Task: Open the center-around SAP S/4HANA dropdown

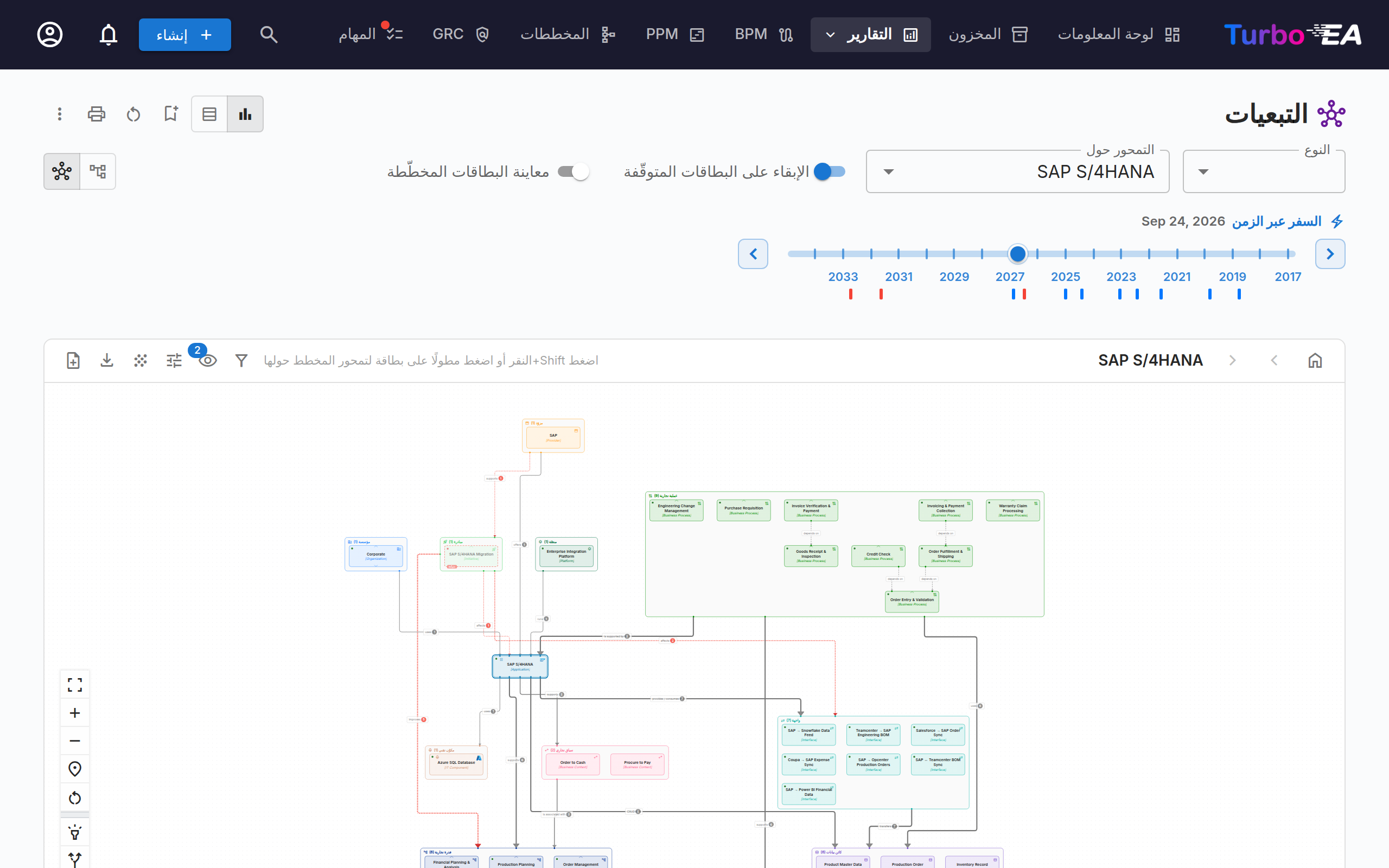Action: (x=1018, y=171)
